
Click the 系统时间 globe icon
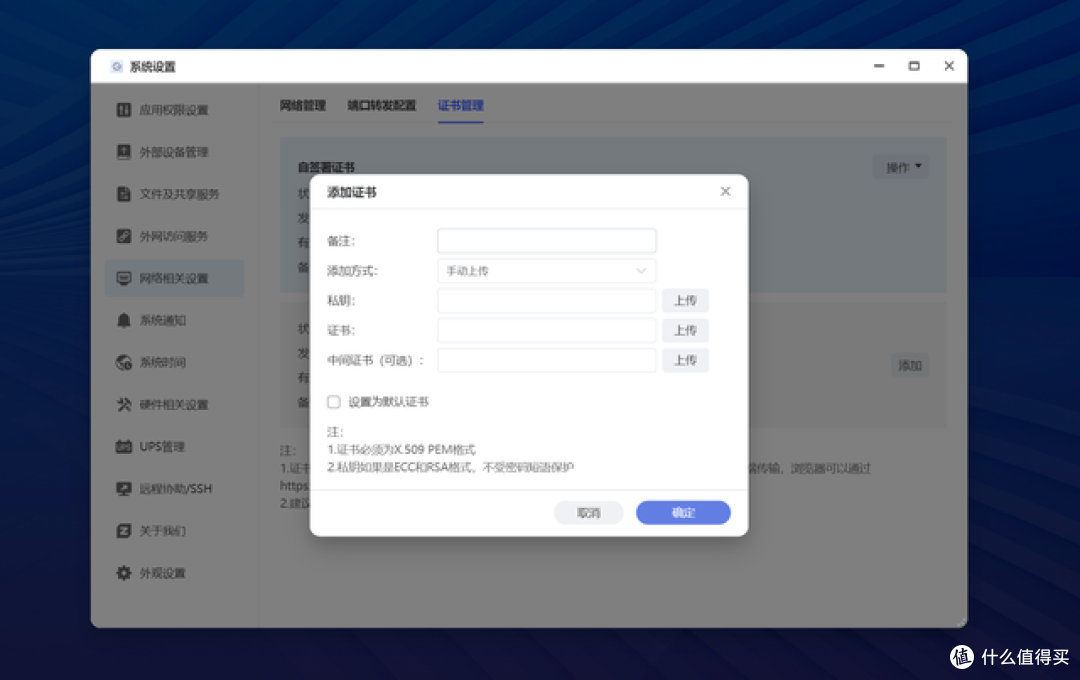[124, 362]
